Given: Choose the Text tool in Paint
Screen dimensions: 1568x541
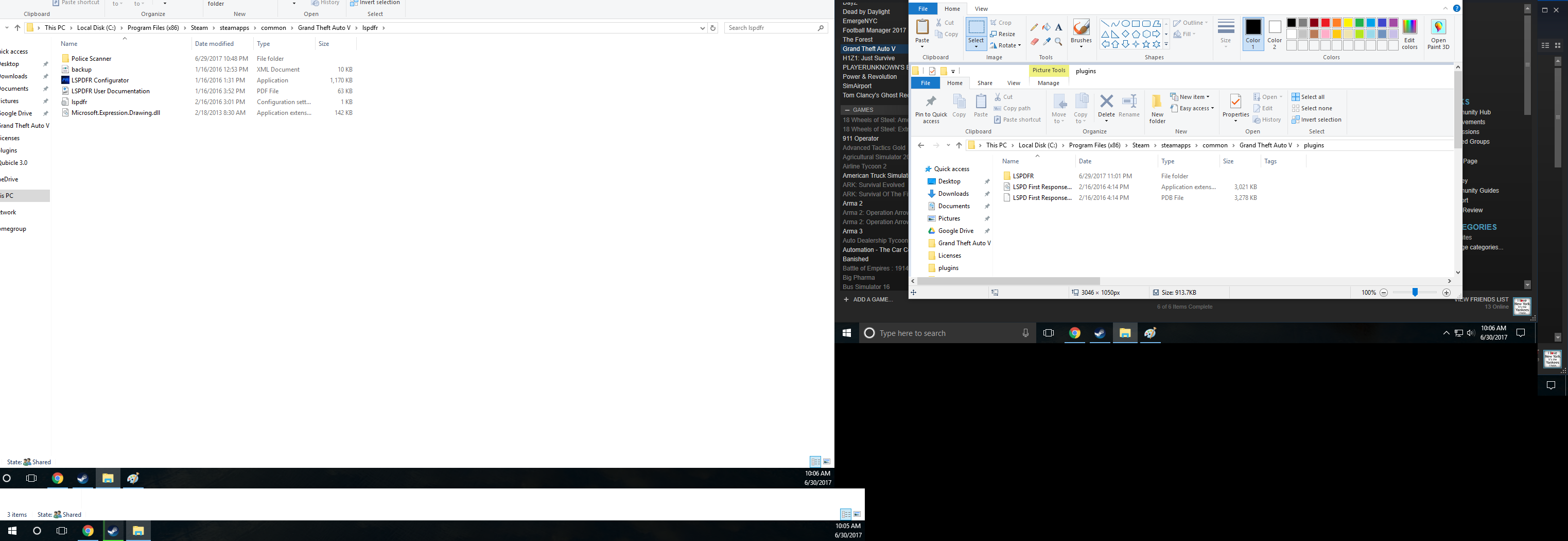Looking at the screenshot, I should tap(1058, 27).
